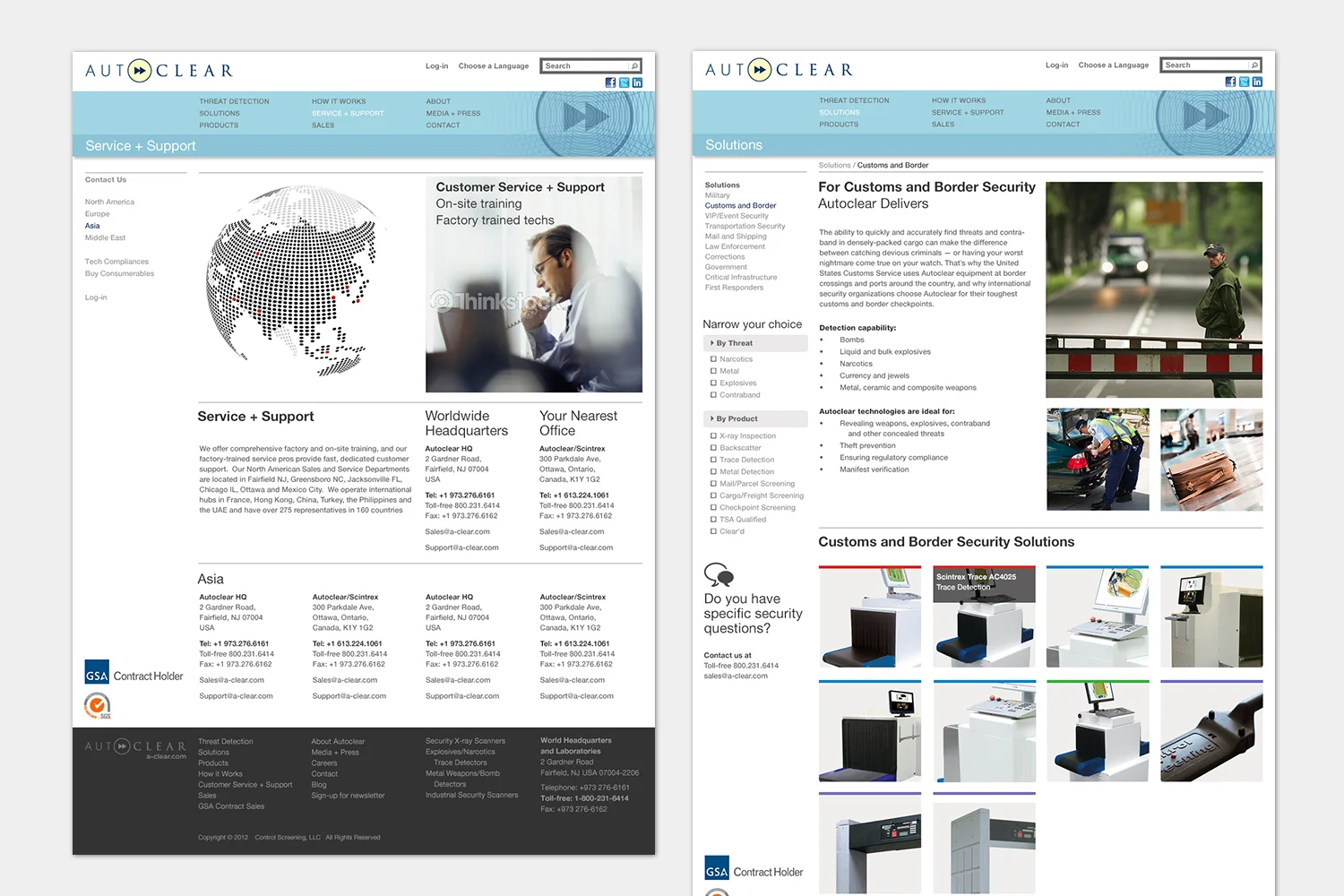The image size is (1344, 896).
Task: Open Media + Press menu on Solutions page
Action: click(x=1073, y=113)
